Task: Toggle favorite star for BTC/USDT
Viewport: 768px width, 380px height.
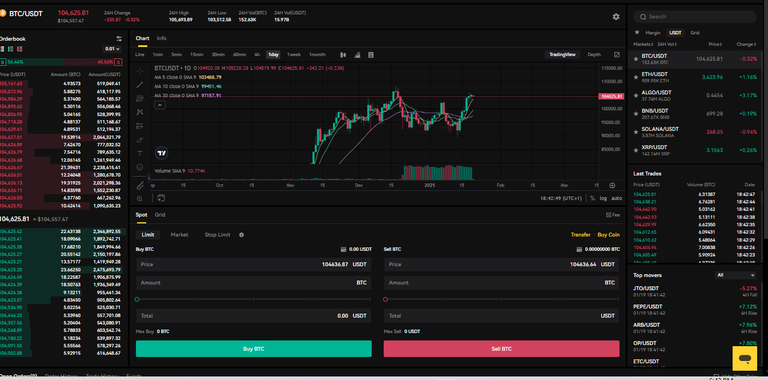Action: pyautogui.click(x=636, y=59)
